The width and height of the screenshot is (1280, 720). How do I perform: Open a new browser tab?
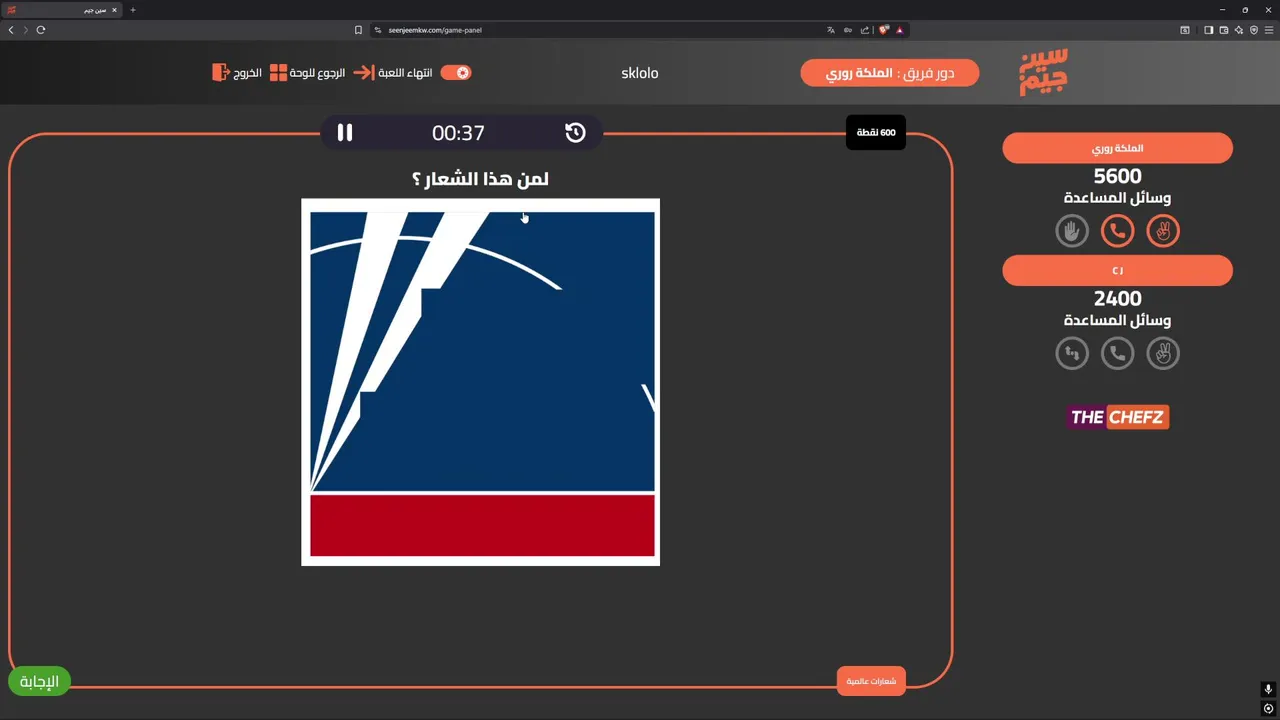[x=132, y=10]
